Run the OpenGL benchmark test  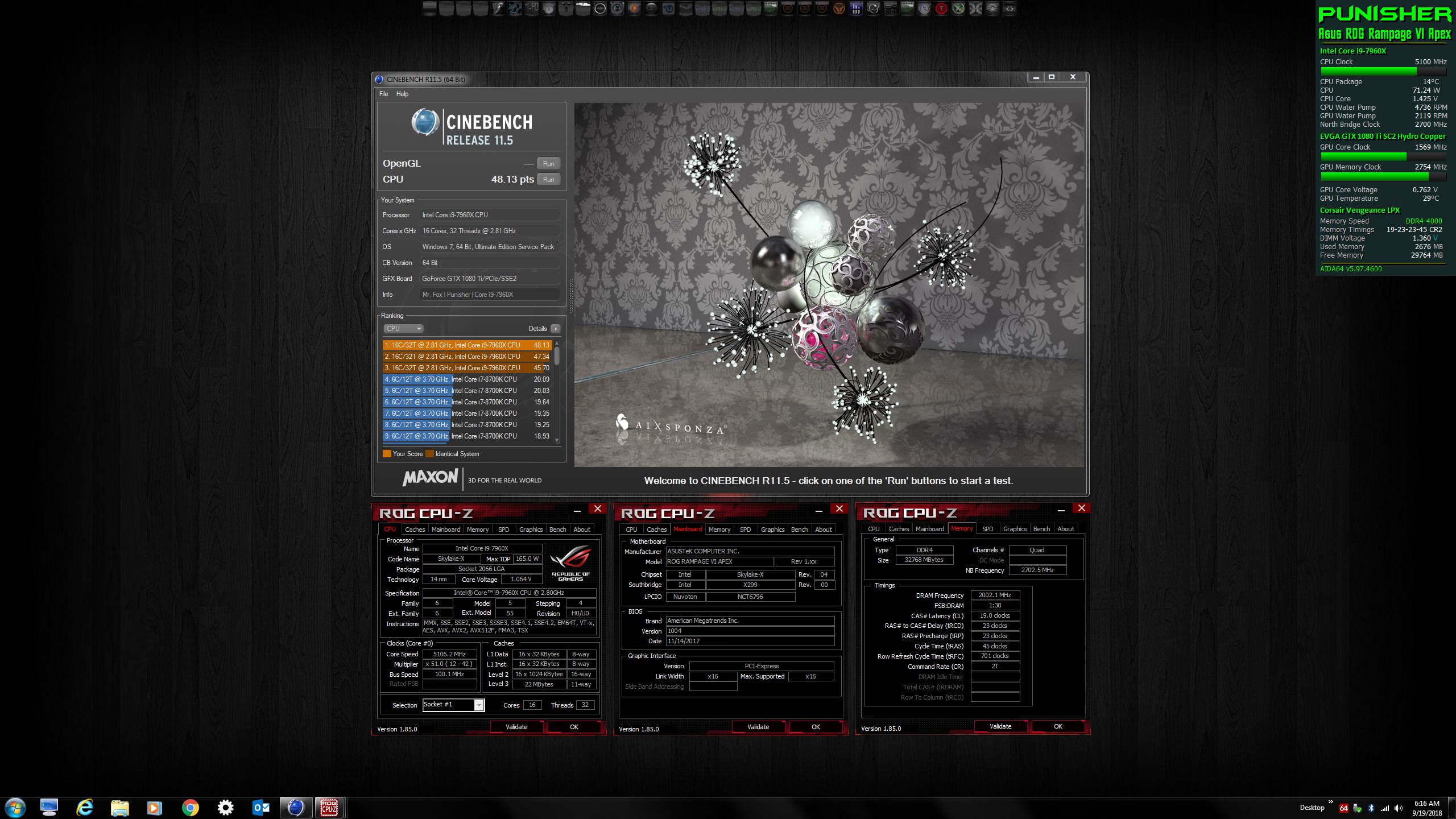click(x=548, y=164)
